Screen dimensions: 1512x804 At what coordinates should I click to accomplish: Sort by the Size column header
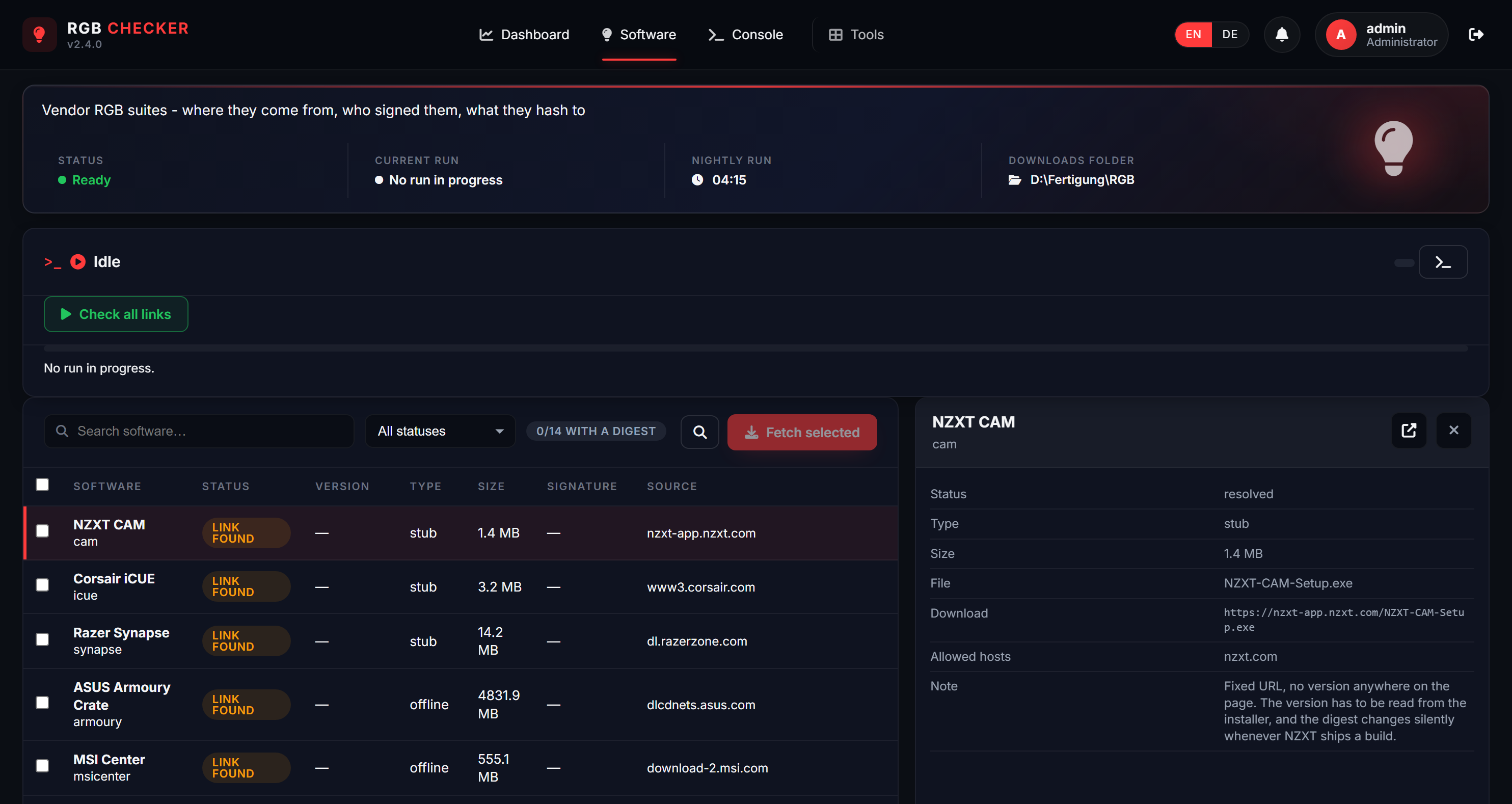pyautogui.click(x=491, y=487)
